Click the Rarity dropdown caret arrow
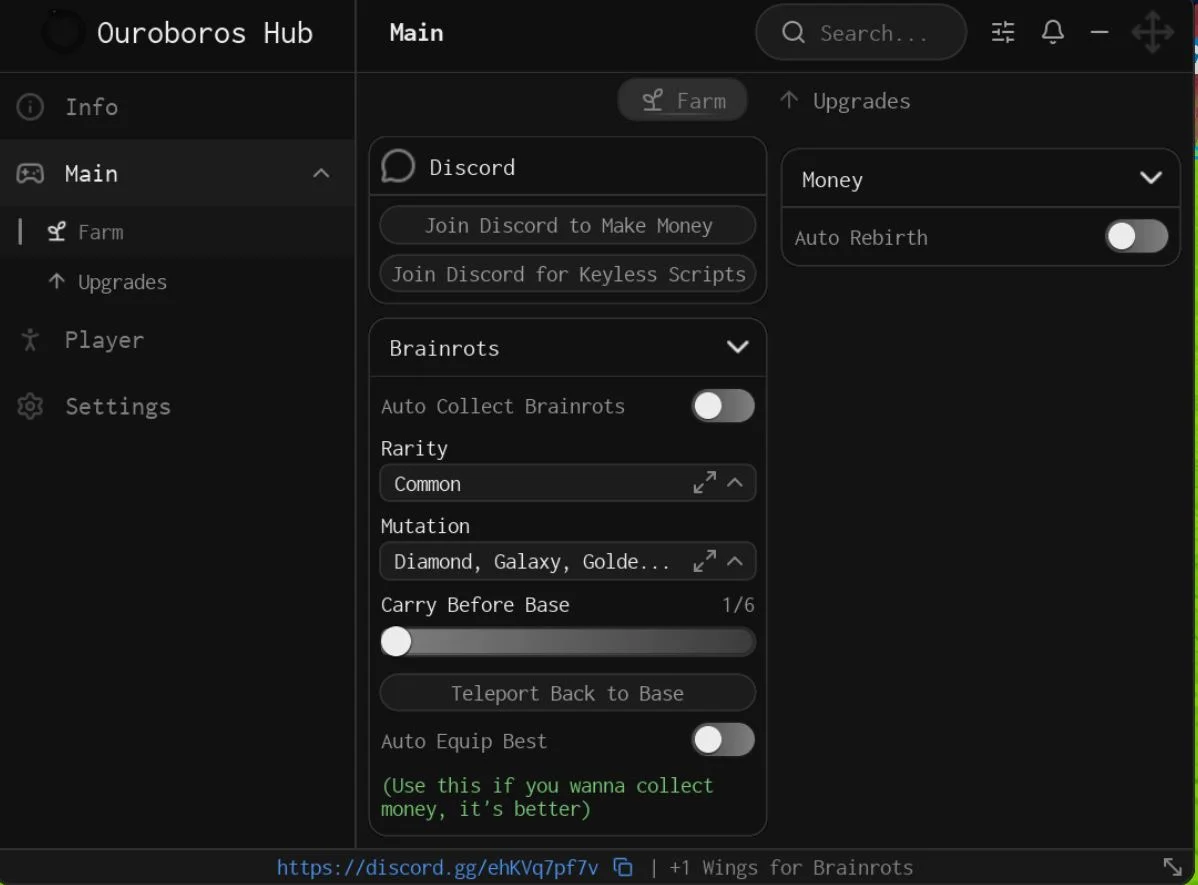Image resolution: width=1198 pixels, height=885 pixels. [735, 482]
